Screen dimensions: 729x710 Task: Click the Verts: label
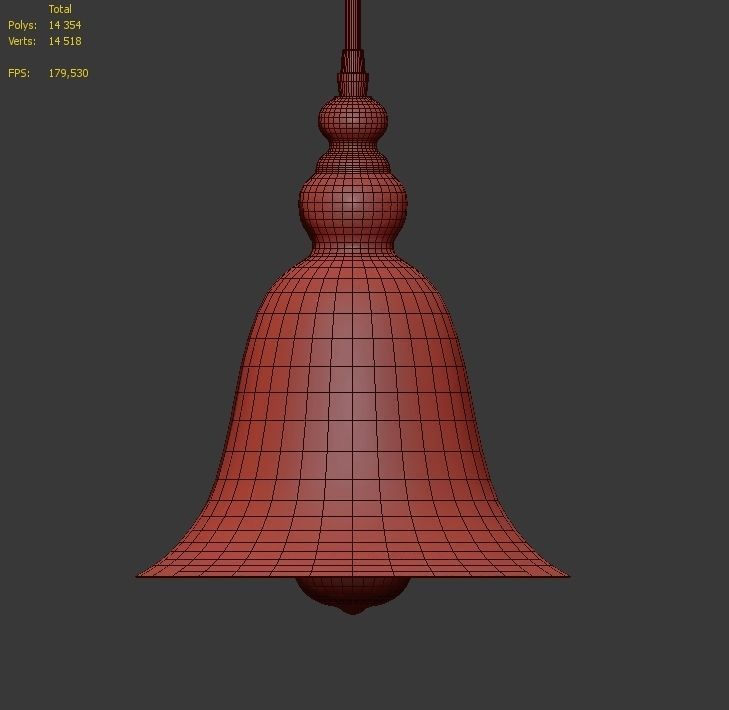[22, 41]
